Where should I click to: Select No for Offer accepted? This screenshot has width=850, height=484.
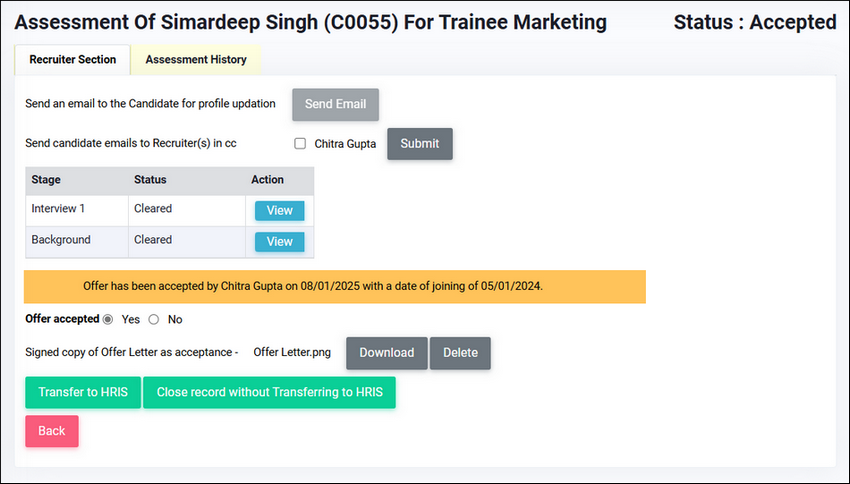(x=154, y=319)
